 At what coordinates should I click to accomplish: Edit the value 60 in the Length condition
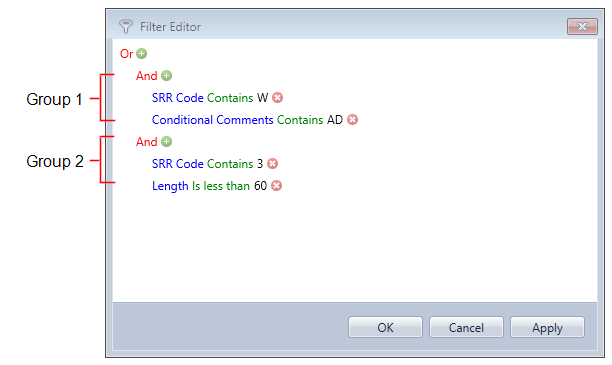[260, 186]
